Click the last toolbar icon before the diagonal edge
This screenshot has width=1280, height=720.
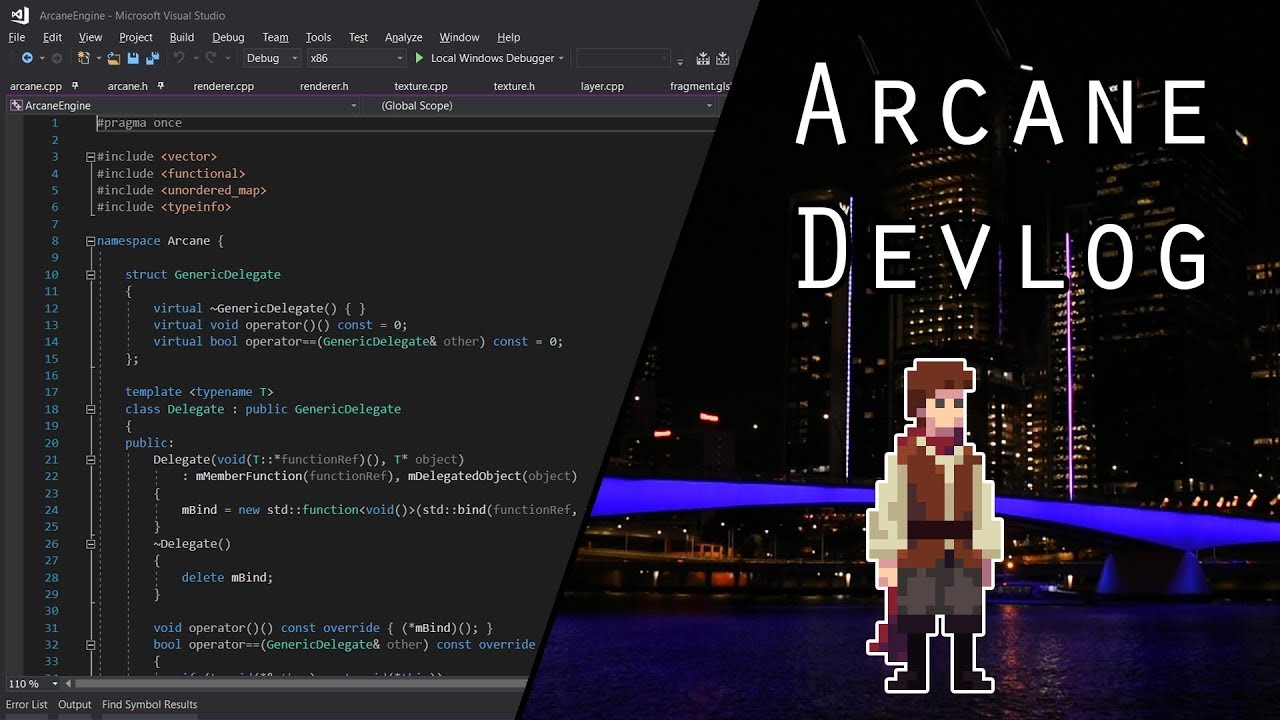723,58
